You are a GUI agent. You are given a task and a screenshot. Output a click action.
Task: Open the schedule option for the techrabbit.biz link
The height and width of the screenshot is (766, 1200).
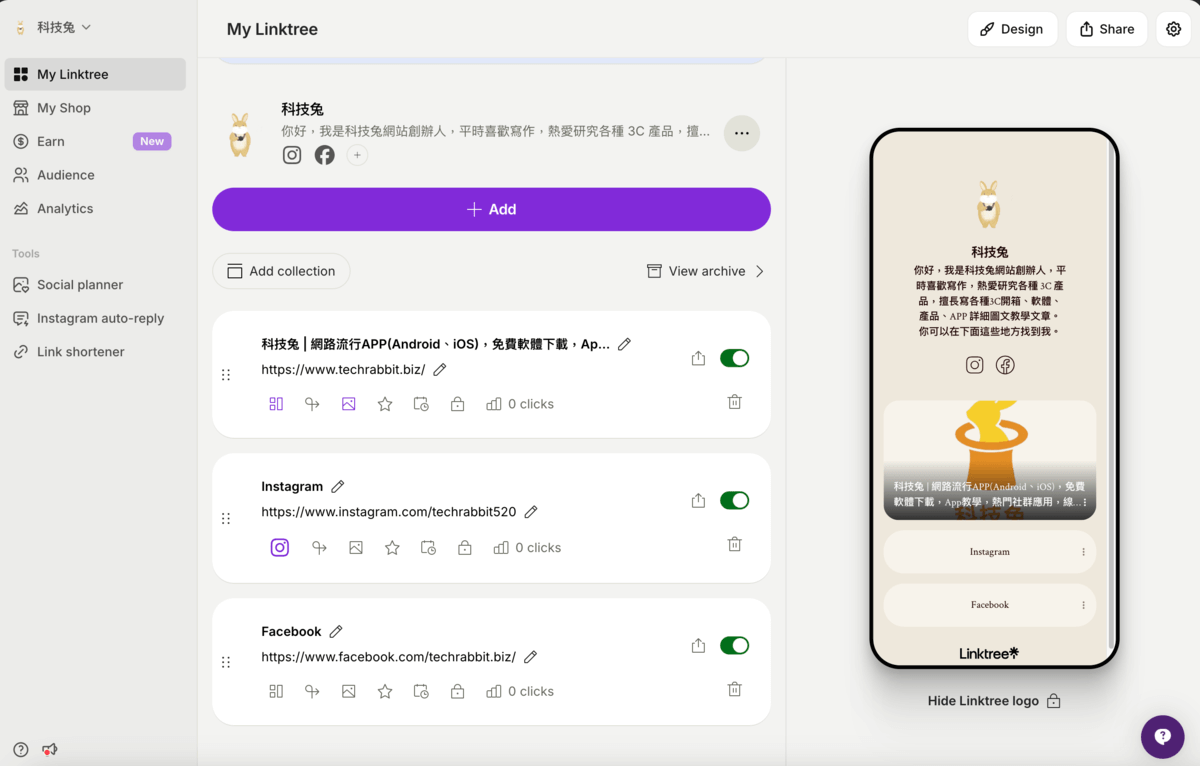[x=421, y=404]
